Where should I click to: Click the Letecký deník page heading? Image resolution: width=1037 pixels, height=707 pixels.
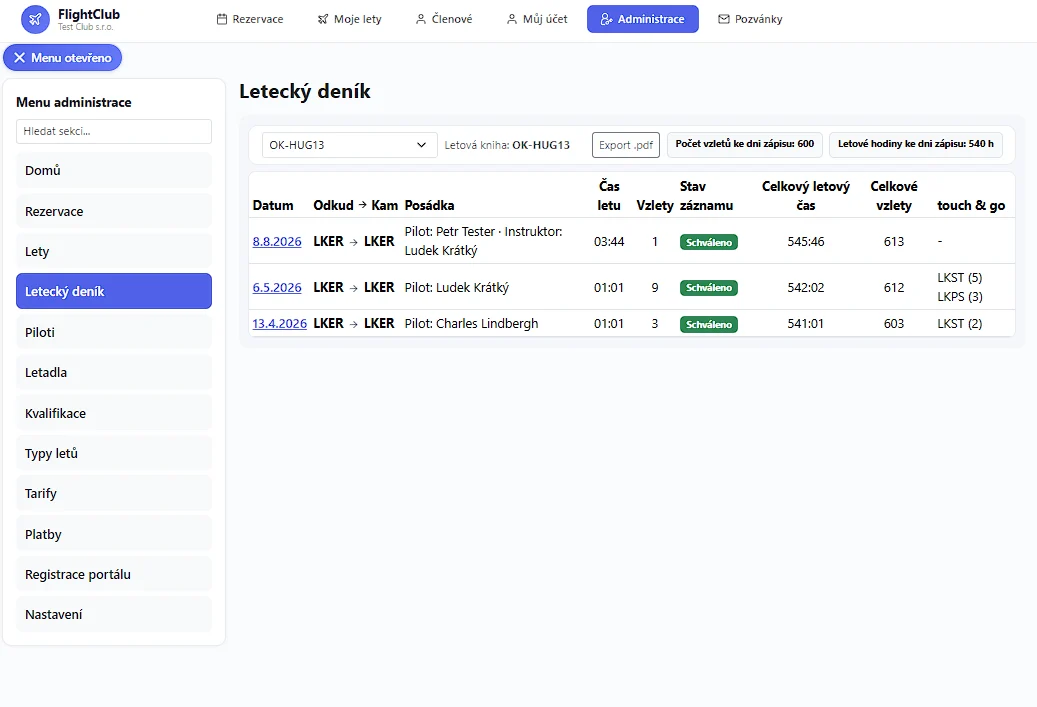click(305, 91)
